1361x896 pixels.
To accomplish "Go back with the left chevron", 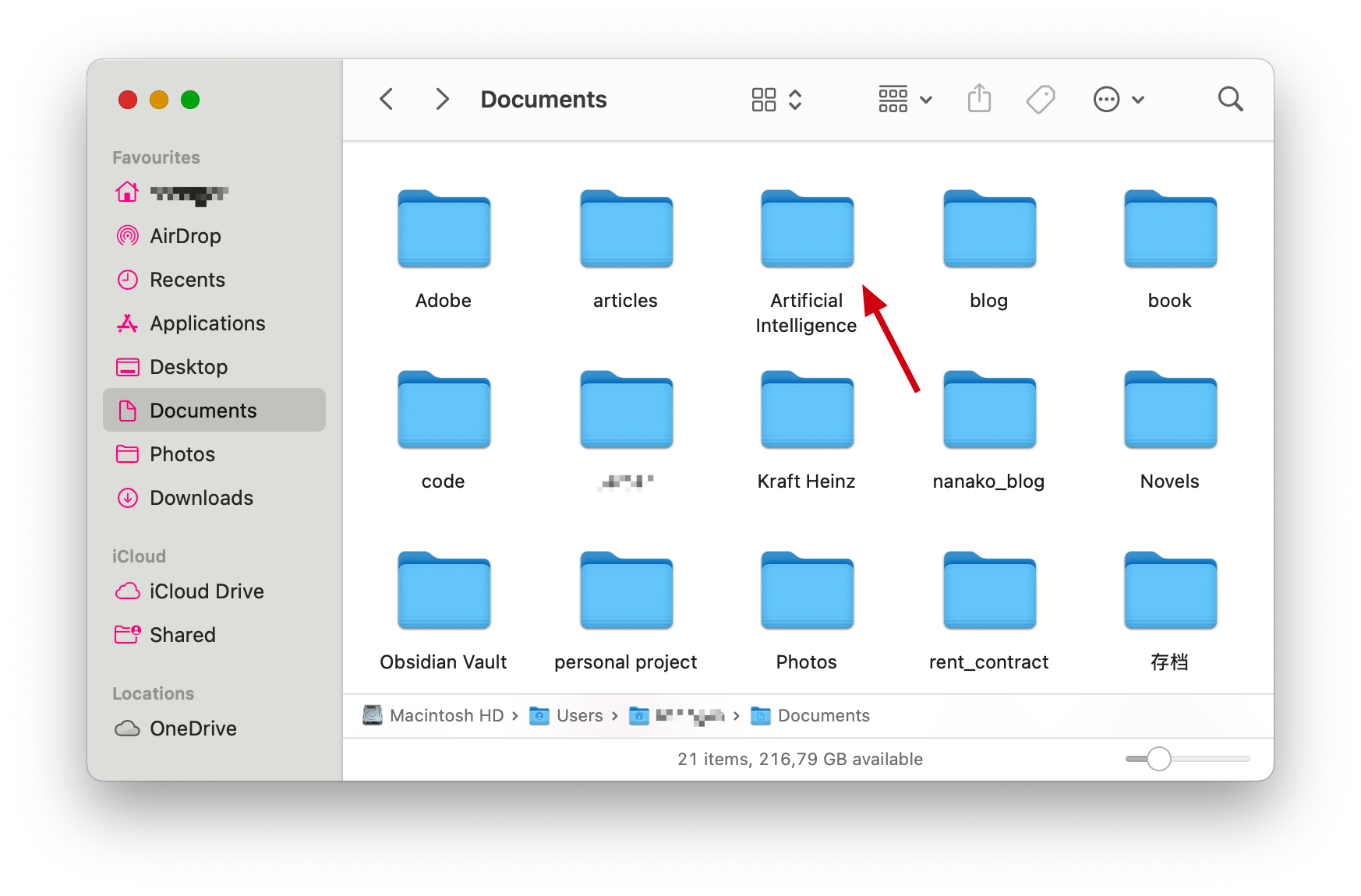I will tap(387, 99).
